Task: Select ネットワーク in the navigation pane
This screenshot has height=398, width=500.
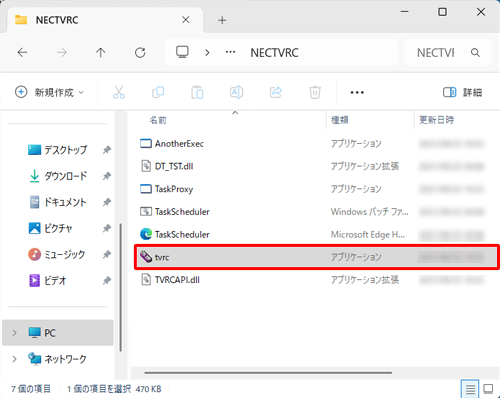Action: 58,359
